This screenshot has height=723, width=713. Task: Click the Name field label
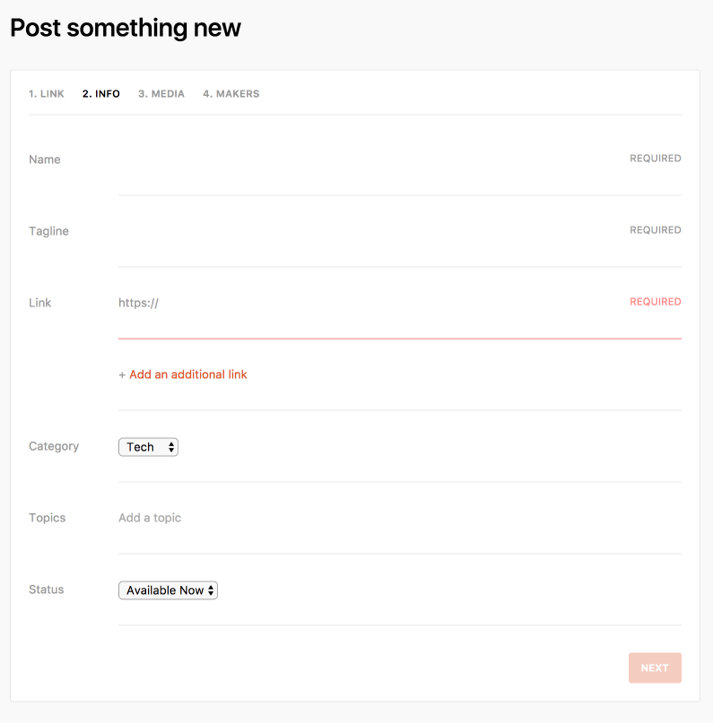(45, 160)
